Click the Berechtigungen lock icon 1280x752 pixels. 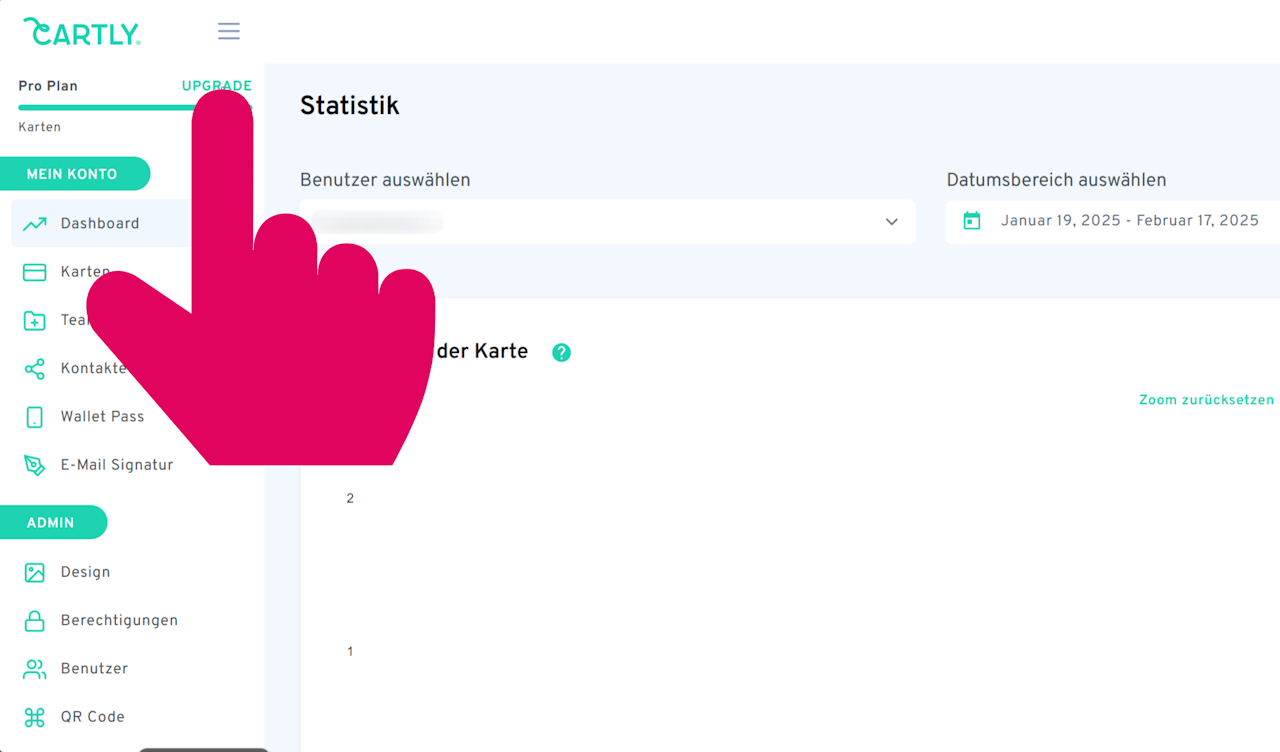pyautogui.click(x=35, y=621)
